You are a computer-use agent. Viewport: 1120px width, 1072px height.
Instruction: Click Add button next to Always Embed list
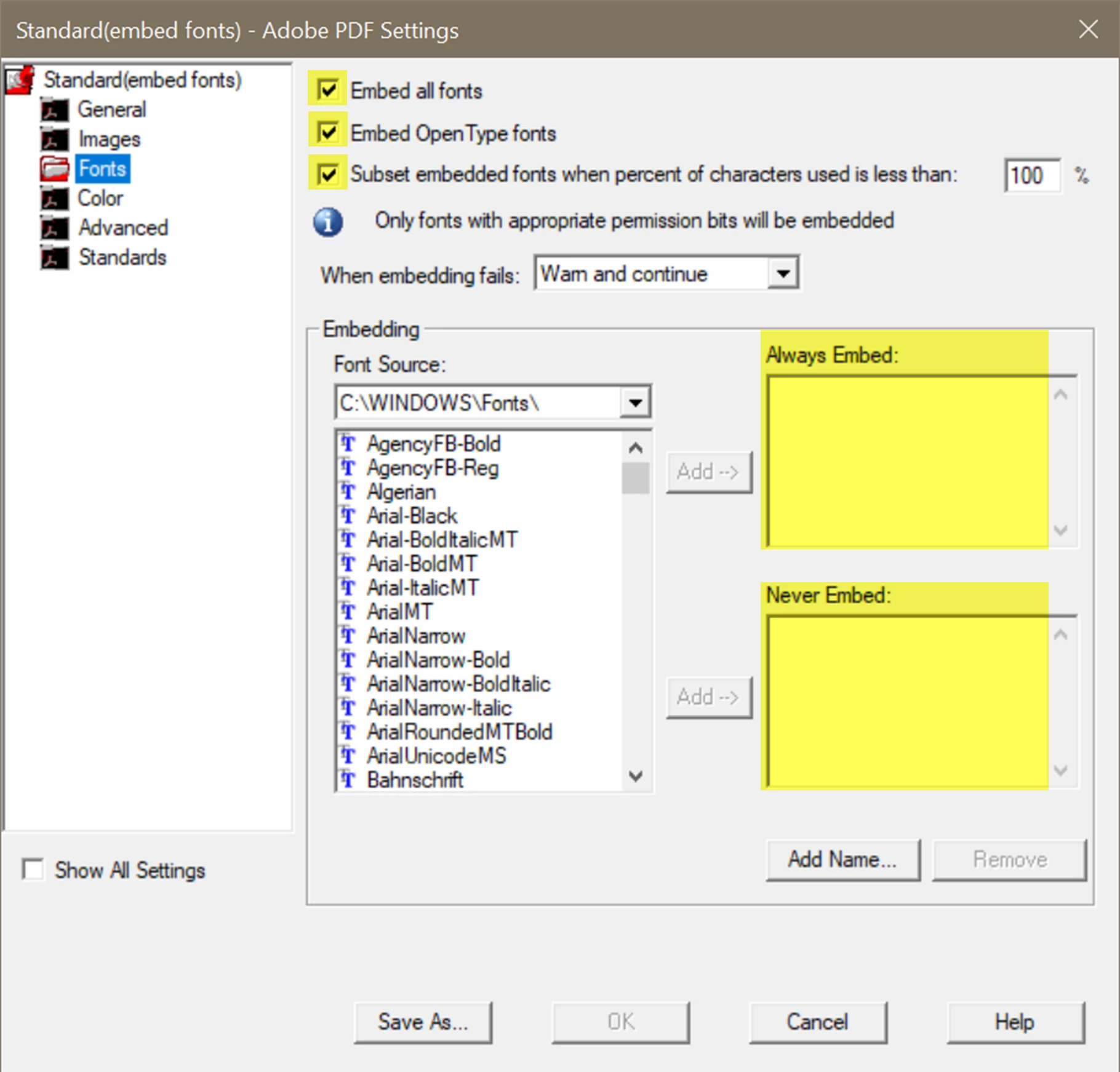(x=709, y=472)
